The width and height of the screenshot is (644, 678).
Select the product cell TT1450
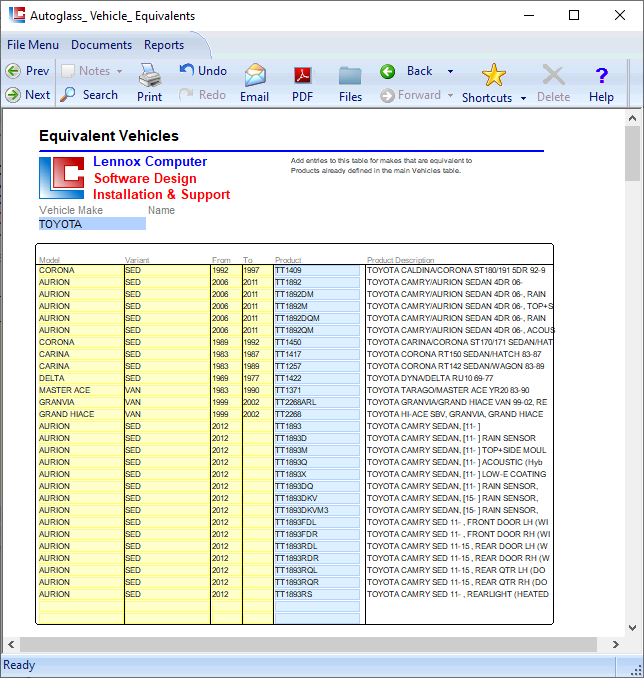[x=317, y=342]
